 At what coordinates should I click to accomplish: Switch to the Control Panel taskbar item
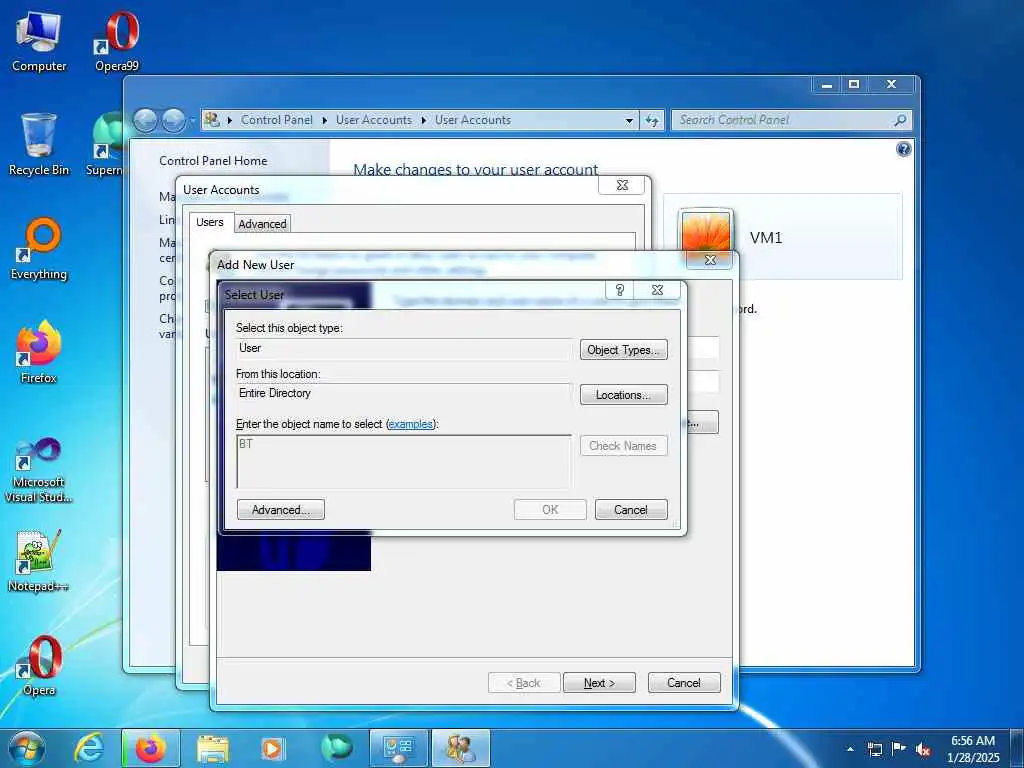(398, 748)
